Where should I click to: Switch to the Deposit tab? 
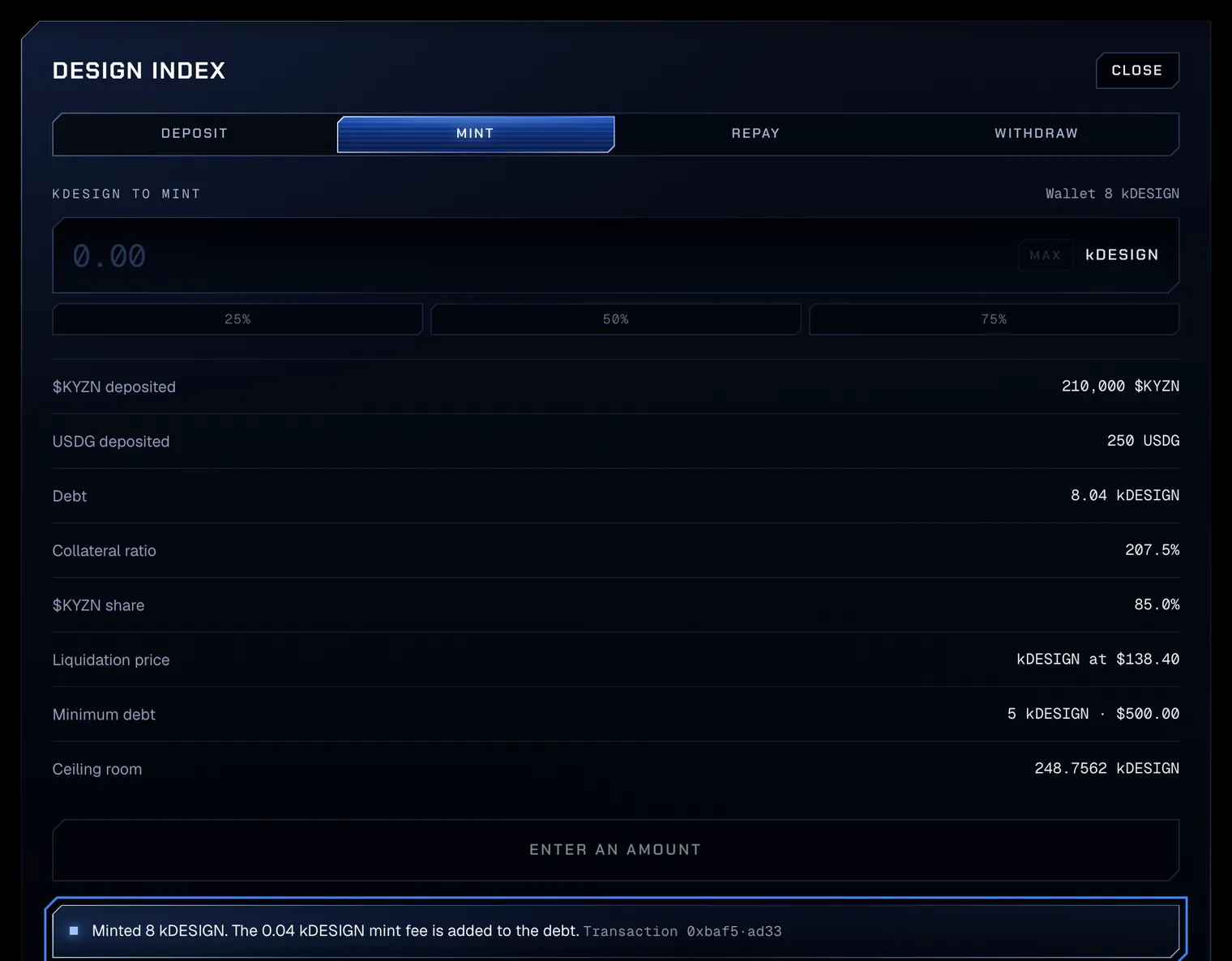[x=195, y=134]
